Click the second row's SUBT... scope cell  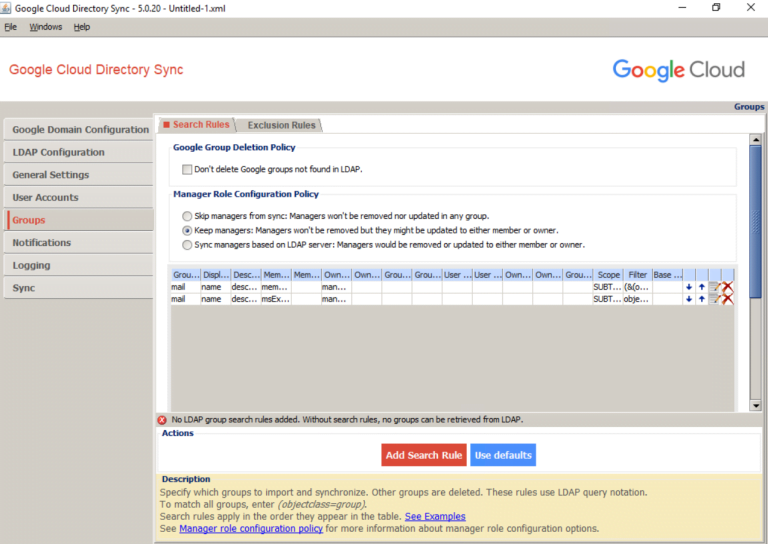(607, 299)
